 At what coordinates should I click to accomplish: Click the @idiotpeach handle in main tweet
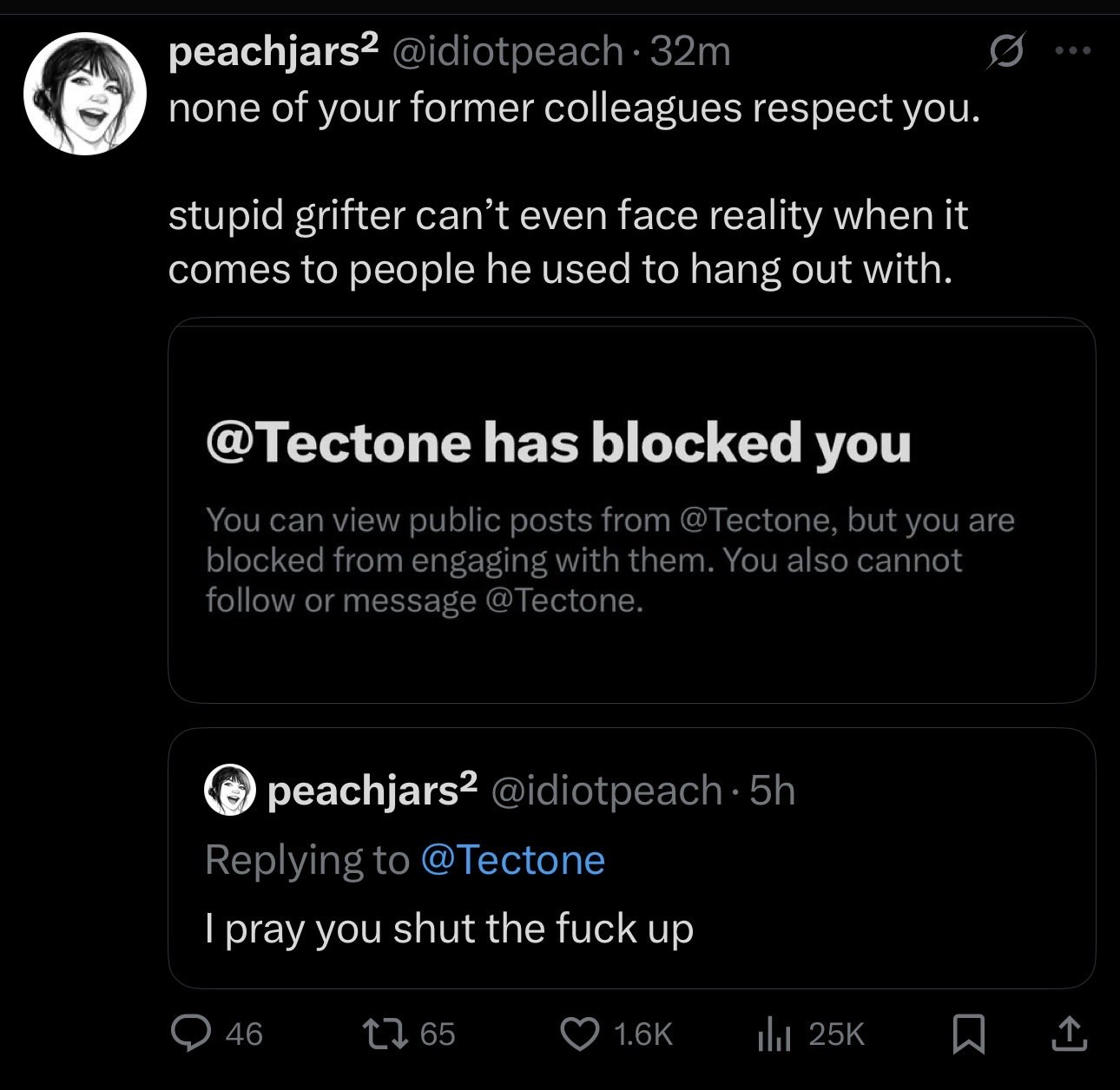pos(508,52)
